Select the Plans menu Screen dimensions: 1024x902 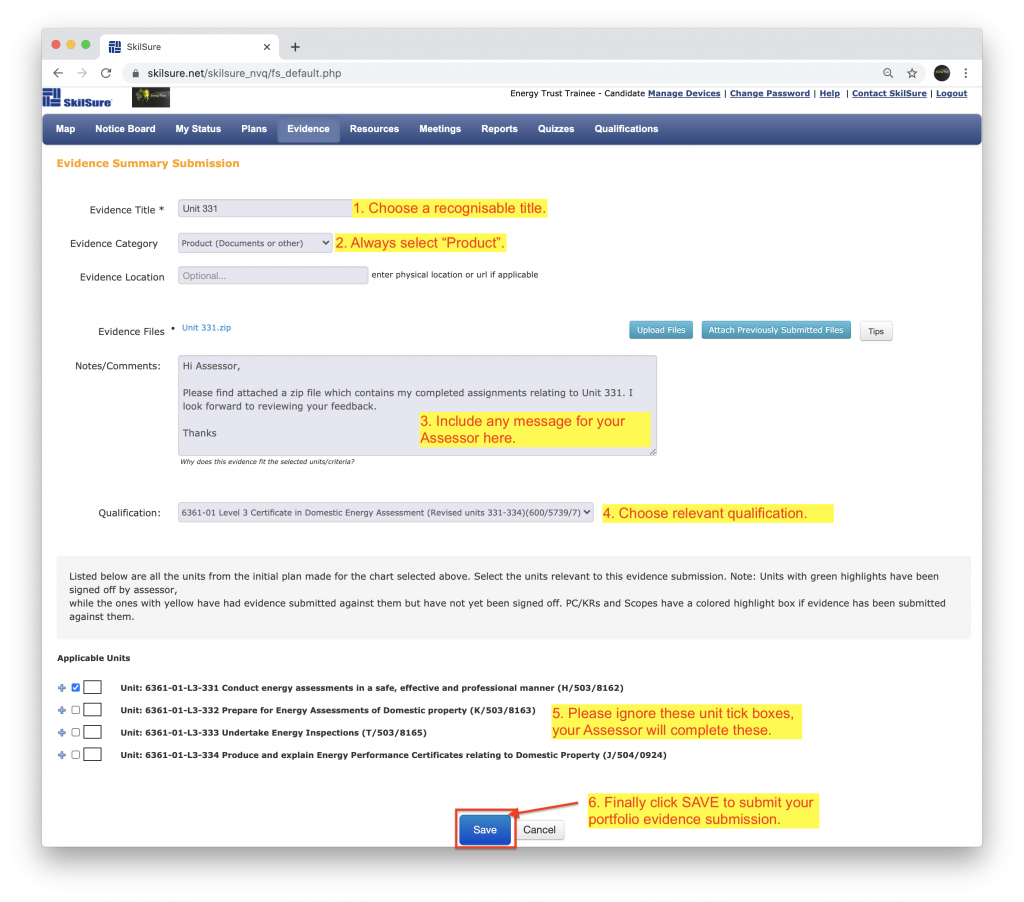[254, 129]
